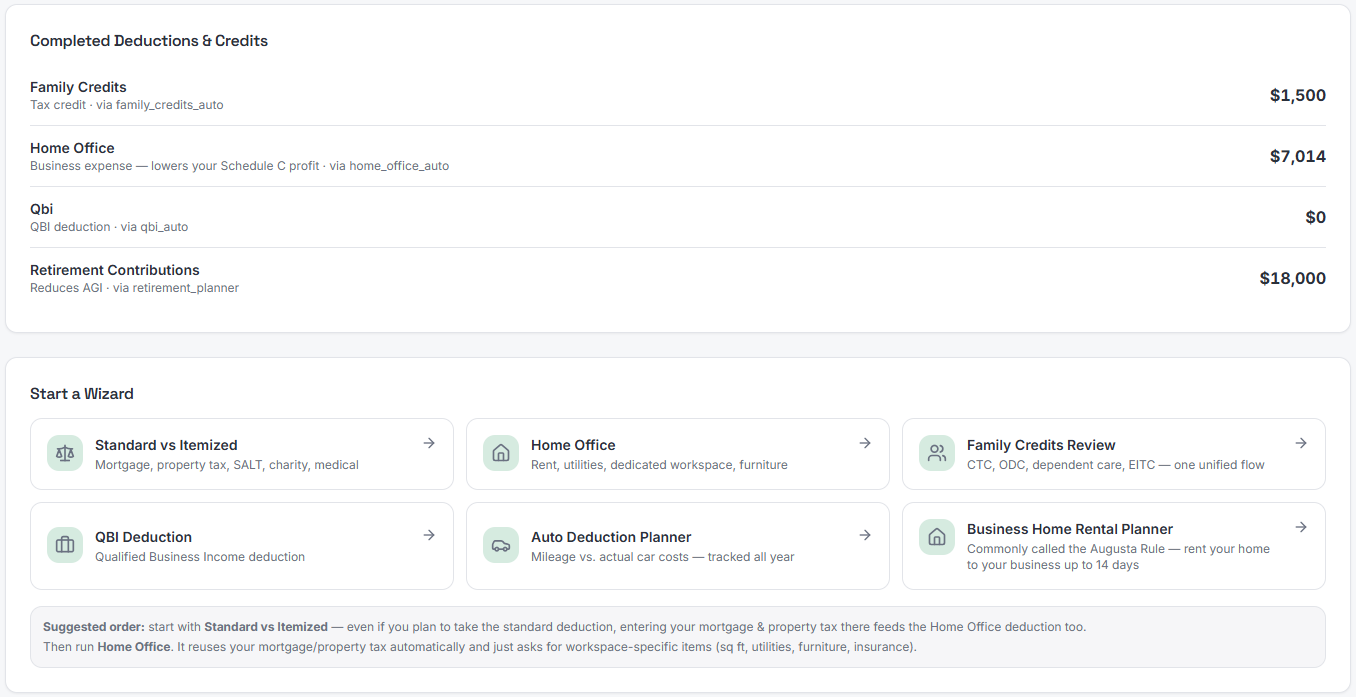
Task: Click the scales icon for Standard vs Itemized
Action: [65, 453]
